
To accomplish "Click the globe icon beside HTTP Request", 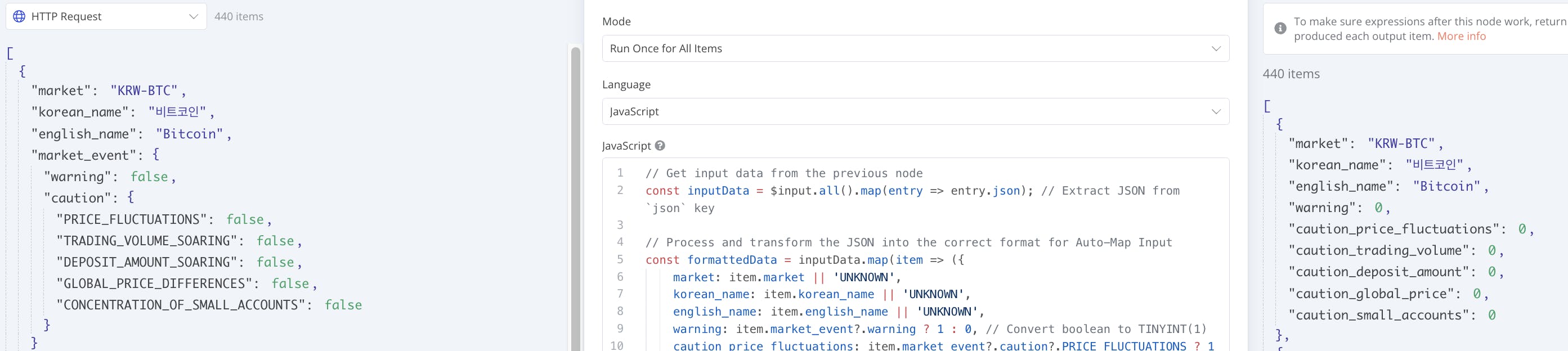I will (20, 16).
